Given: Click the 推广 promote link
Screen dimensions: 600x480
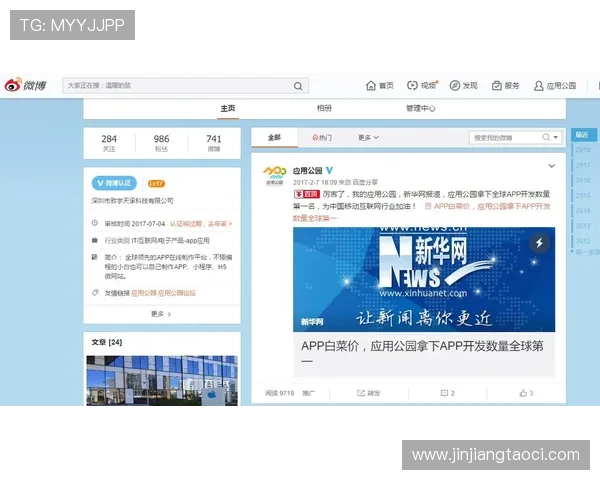Looking at the screenshot, I should point(308,393).
